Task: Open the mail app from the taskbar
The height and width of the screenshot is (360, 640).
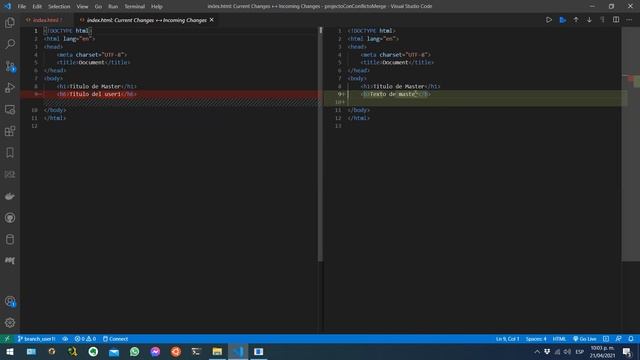Action: pos(114,351)
